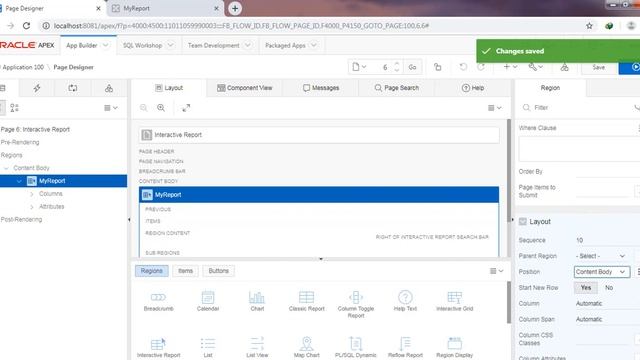Select the Calendar region type
Screen dimensions: 640x360
pos(208,301)
